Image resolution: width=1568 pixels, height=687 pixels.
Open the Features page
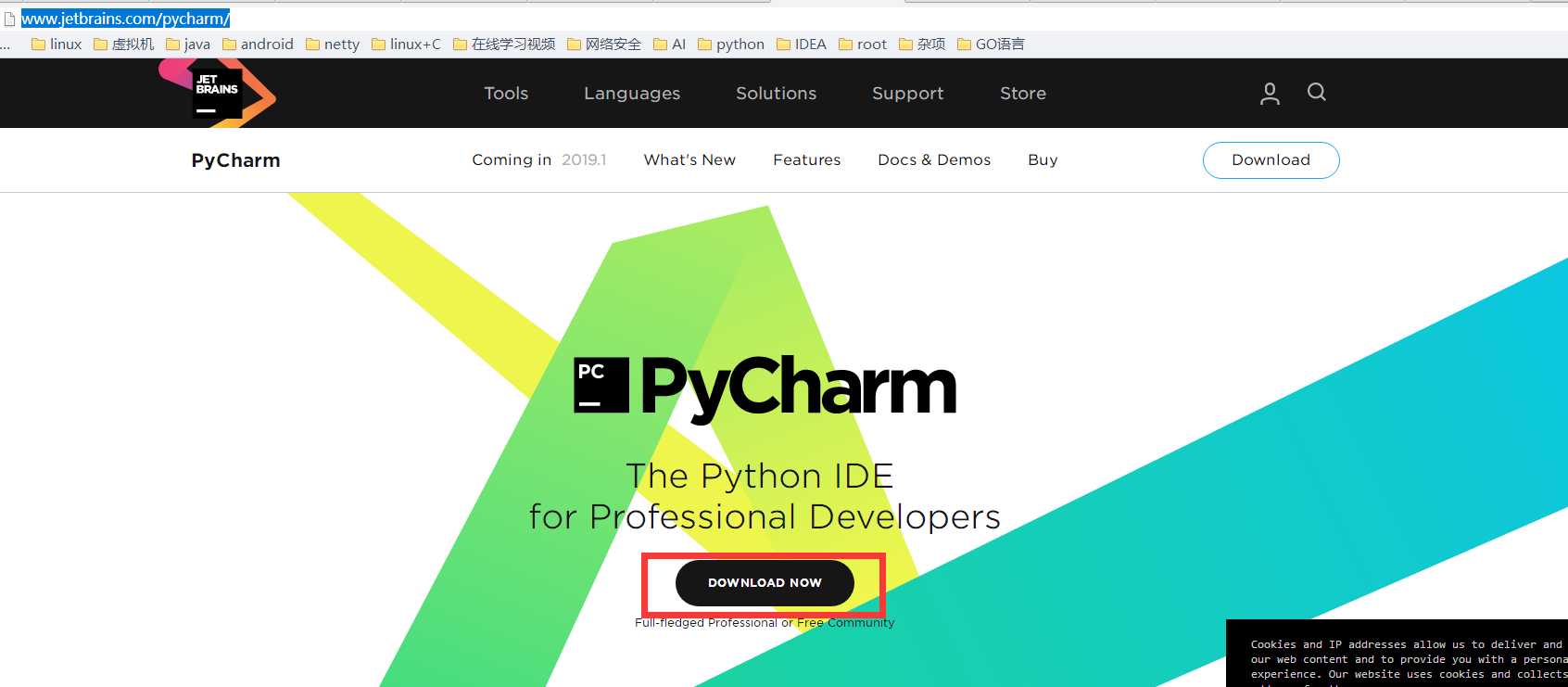tap(807, 159)
